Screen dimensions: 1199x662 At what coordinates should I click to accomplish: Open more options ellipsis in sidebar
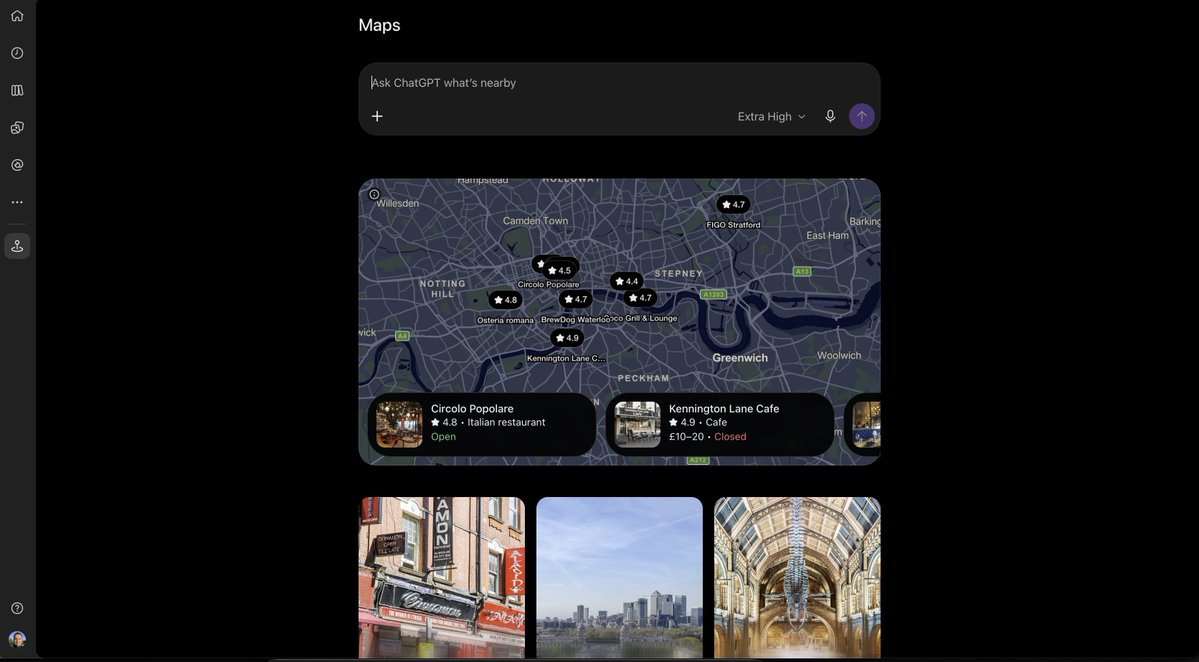tap(17, 203)
